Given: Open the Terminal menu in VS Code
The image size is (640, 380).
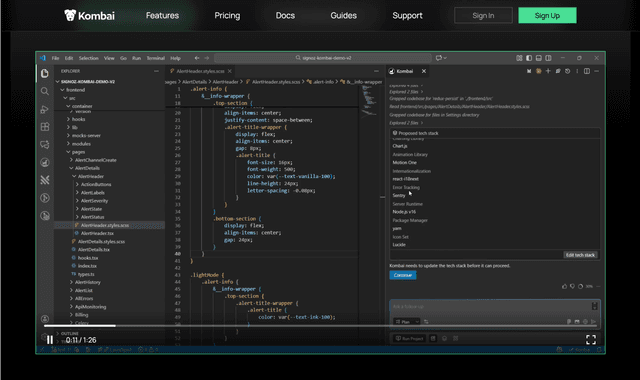Looking at the screenshot, I should click(x=156, y=58).
